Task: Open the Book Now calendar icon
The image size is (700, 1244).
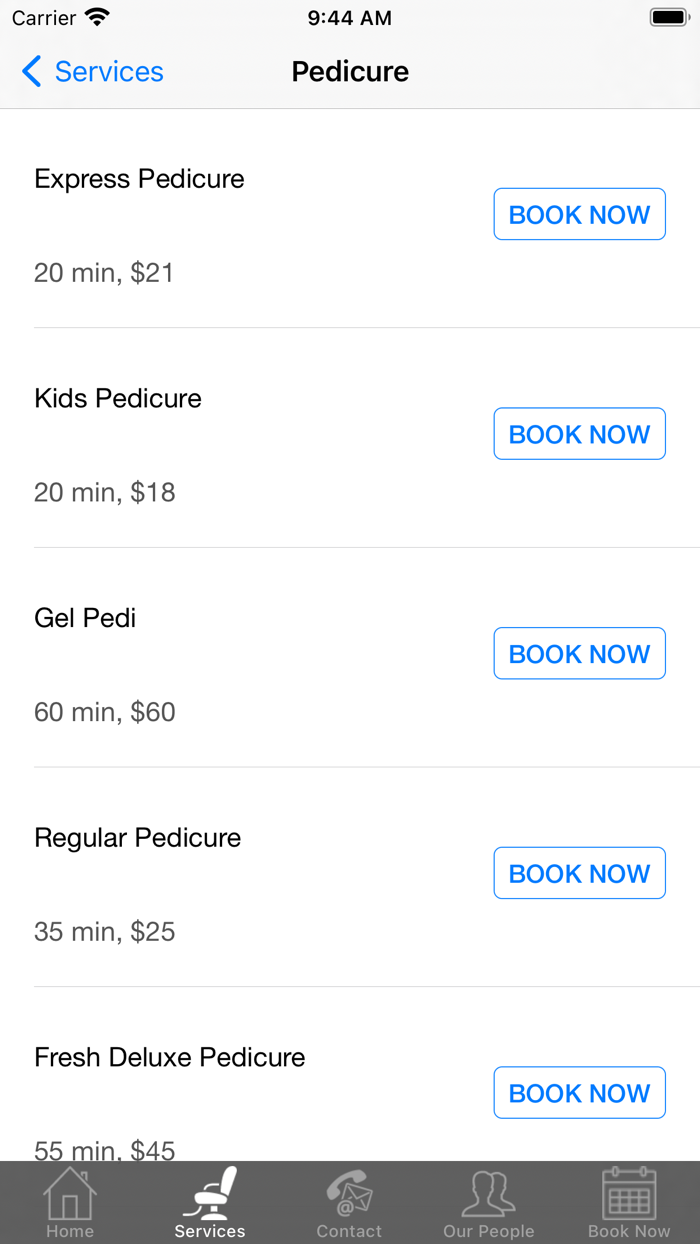Action: (629, 1193)
